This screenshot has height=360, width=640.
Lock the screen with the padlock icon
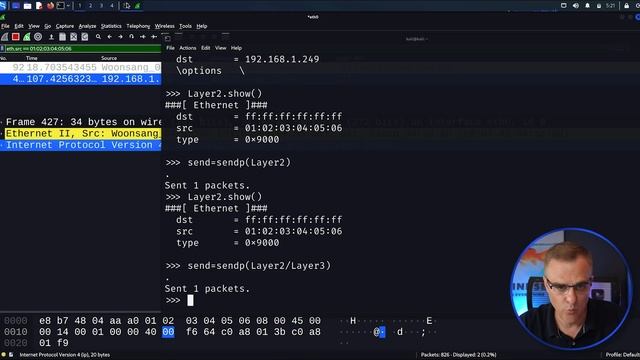[x=627, y=6]
